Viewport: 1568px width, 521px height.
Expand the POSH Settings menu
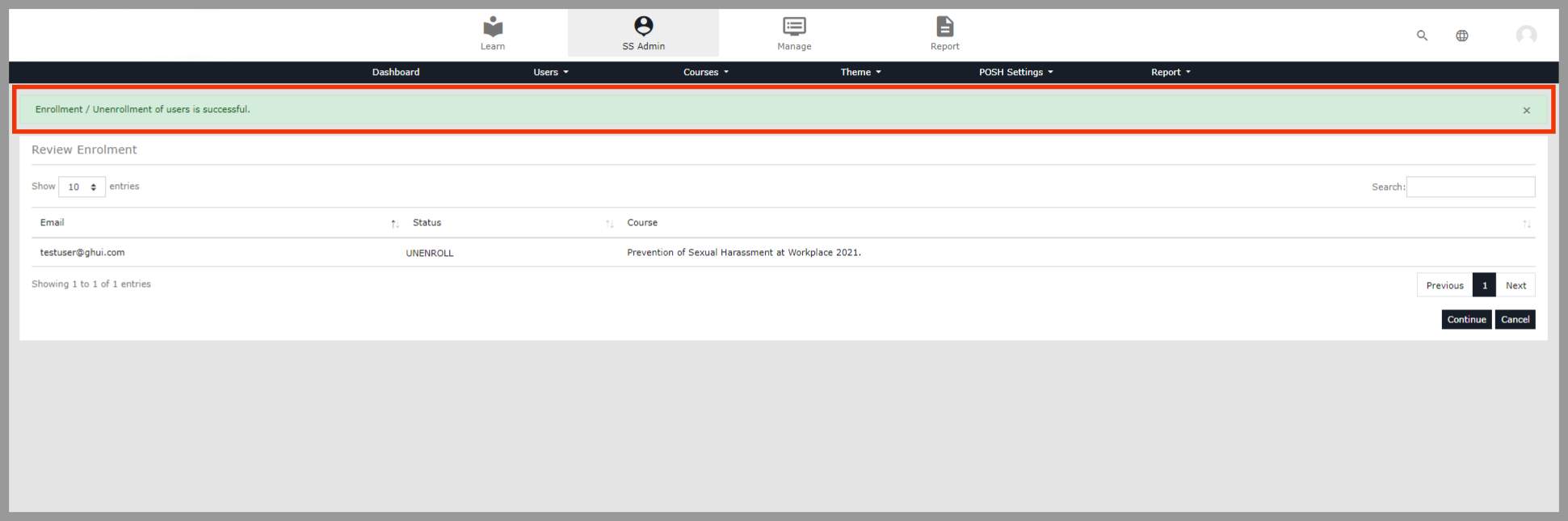coord(1015,73)
